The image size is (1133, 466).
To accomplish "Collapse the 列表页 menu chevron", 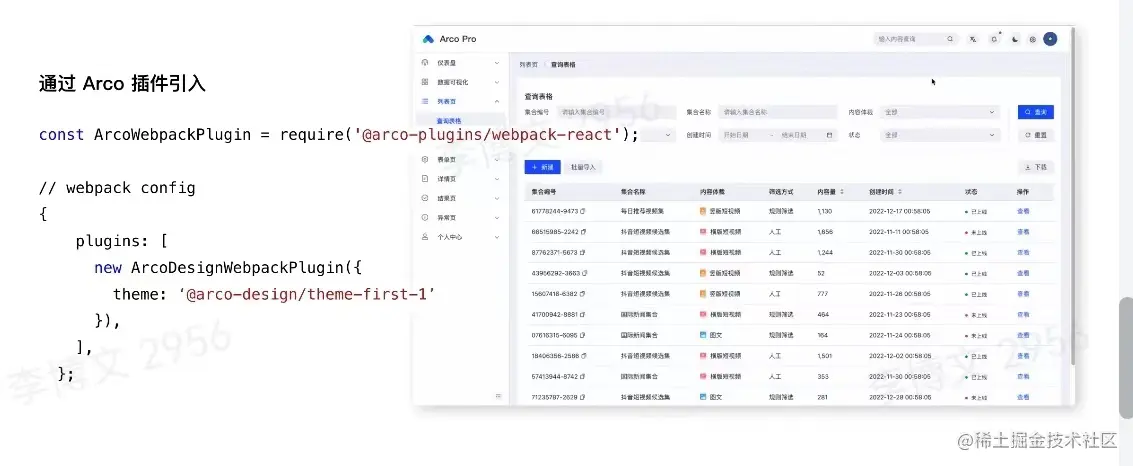I will (497, 102).
